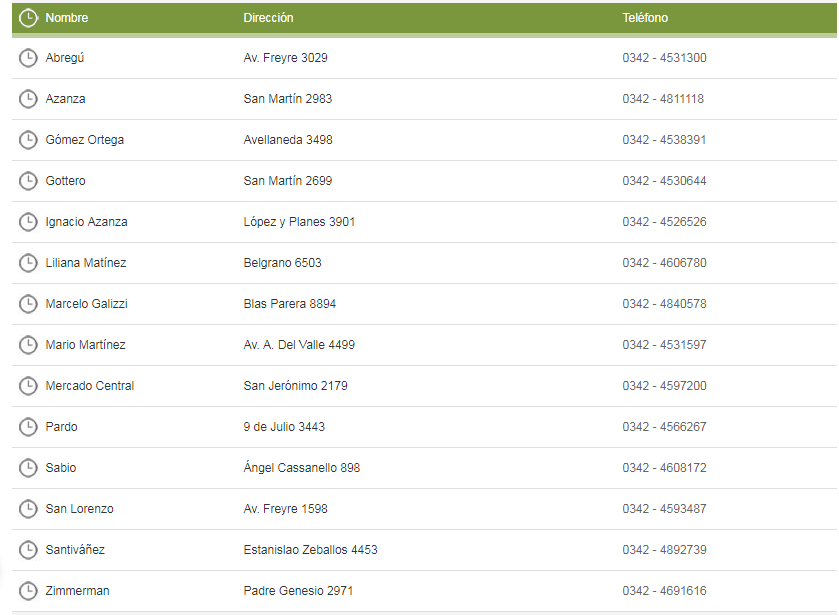Click phone number 0342 - 4531300
The width and height of the screenshot is (839, 615).
click(664, 58)
